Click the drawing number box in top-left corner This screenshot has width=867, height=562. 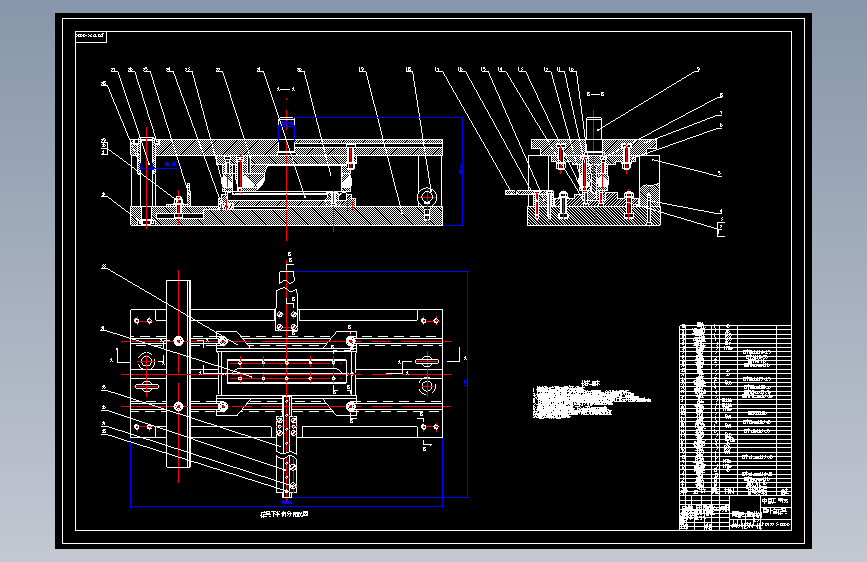tap(91, 37)
